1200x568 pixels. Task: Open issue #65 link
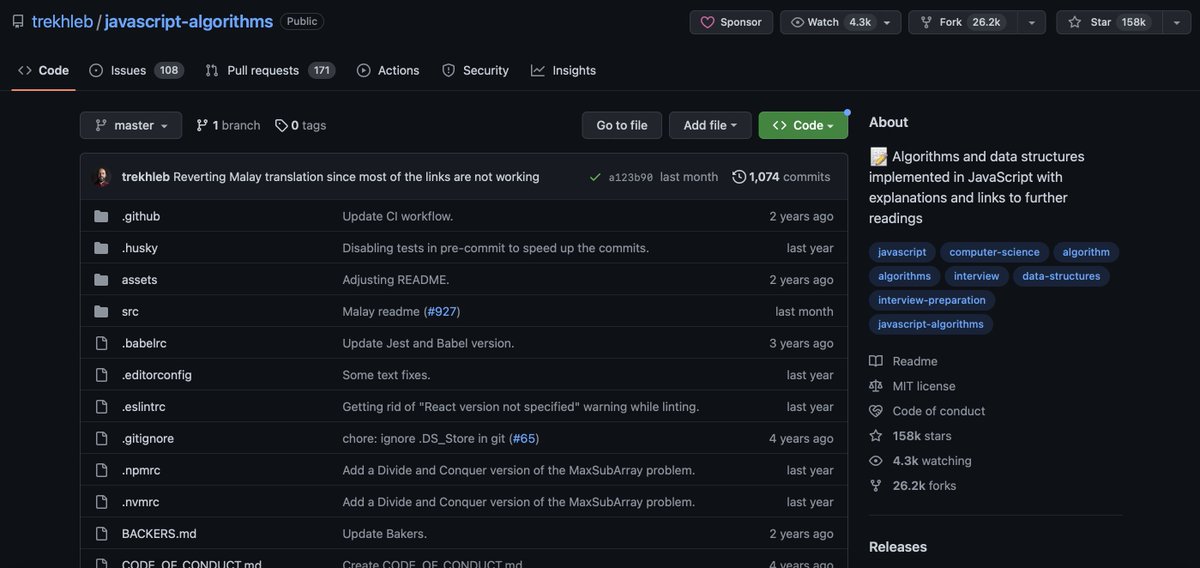pyautogui.click(x=524, y=439)
